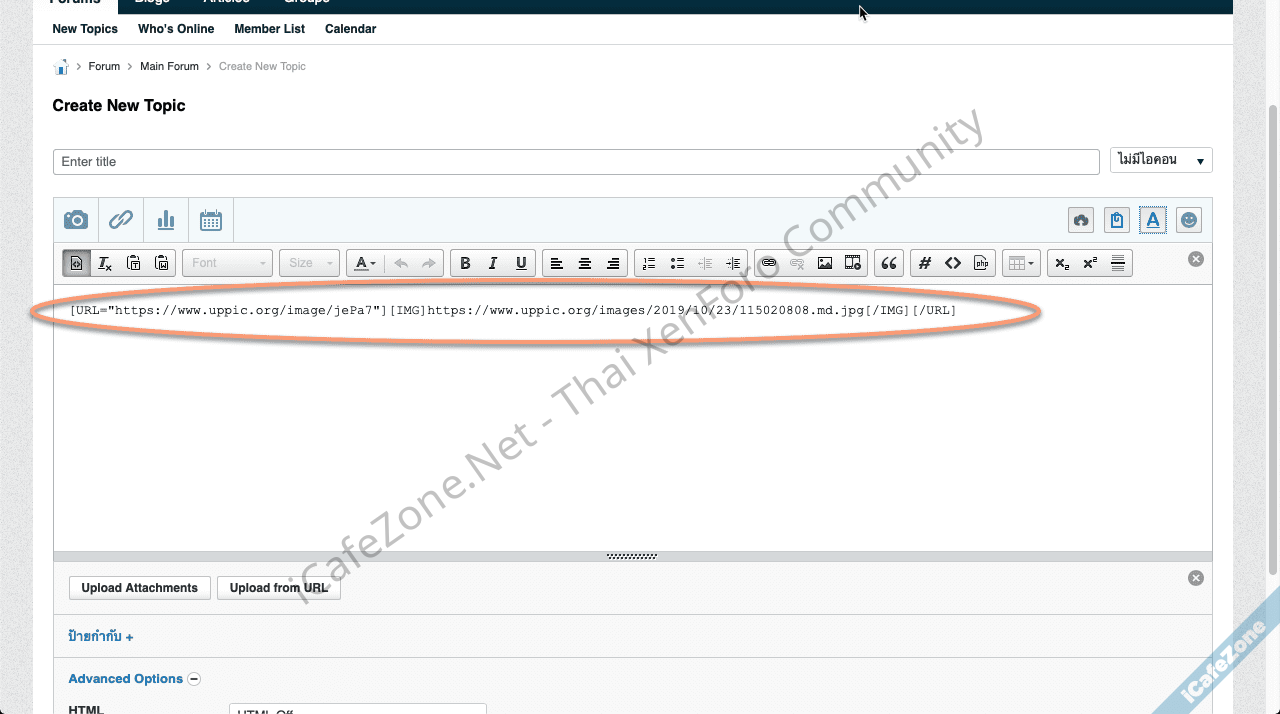1280x714 pixels.
Task: Open the topic icon dropdown
Action: (x=1160, y=160)
